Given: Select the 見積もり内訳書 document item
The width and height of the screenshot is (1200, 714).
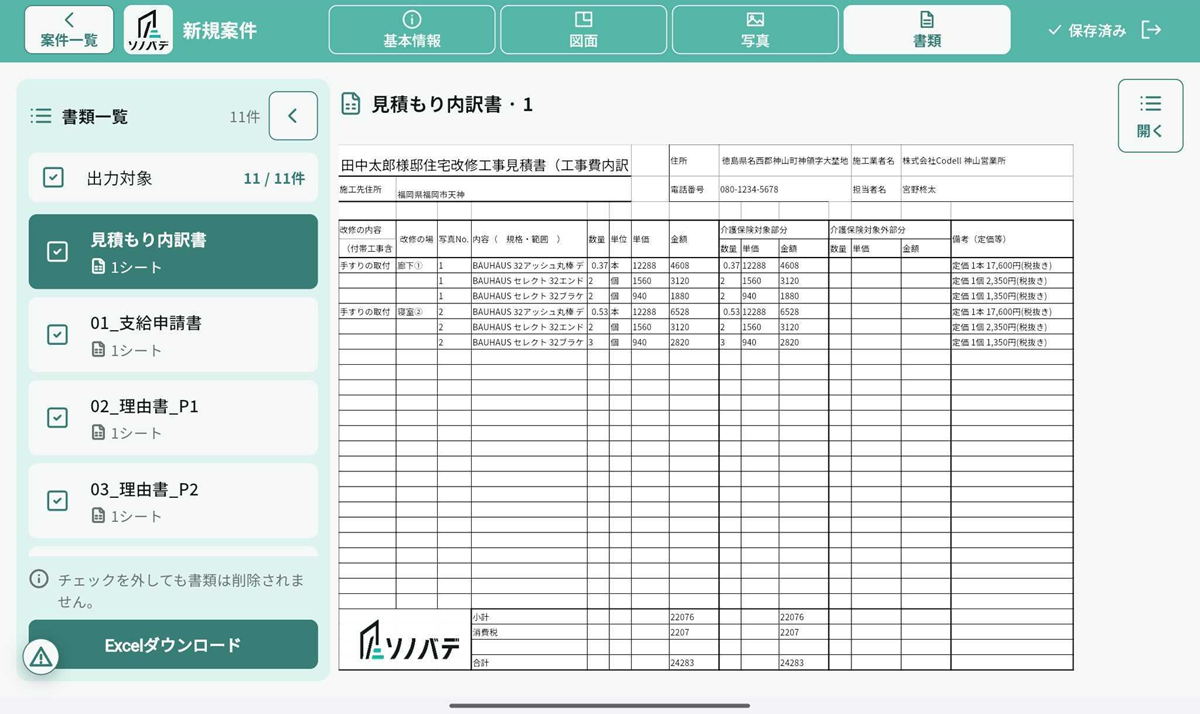Looking at the screenshot, I should (173, 252).
